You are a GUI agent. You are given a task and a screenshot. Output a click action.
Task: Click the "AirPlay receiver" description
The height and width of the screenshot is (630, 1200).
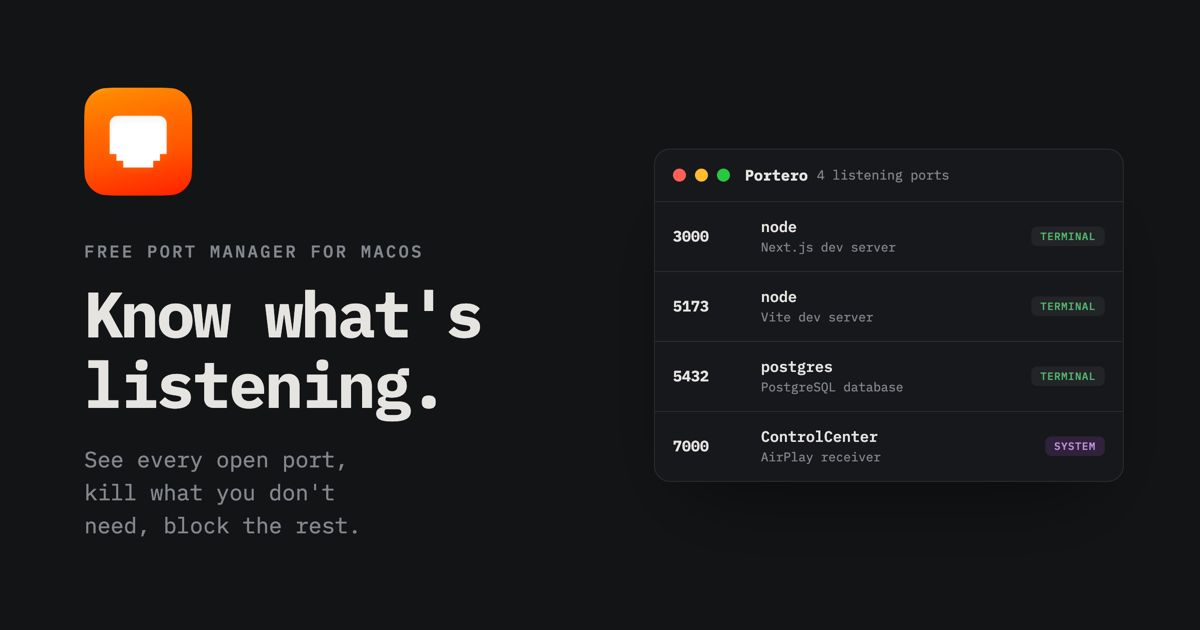[x=821, y=457]
